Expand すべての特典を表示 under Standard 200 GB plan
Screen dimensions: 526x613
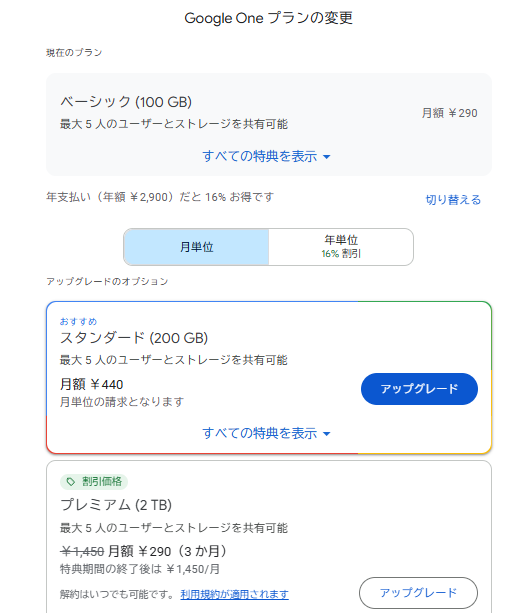[266, 433]
